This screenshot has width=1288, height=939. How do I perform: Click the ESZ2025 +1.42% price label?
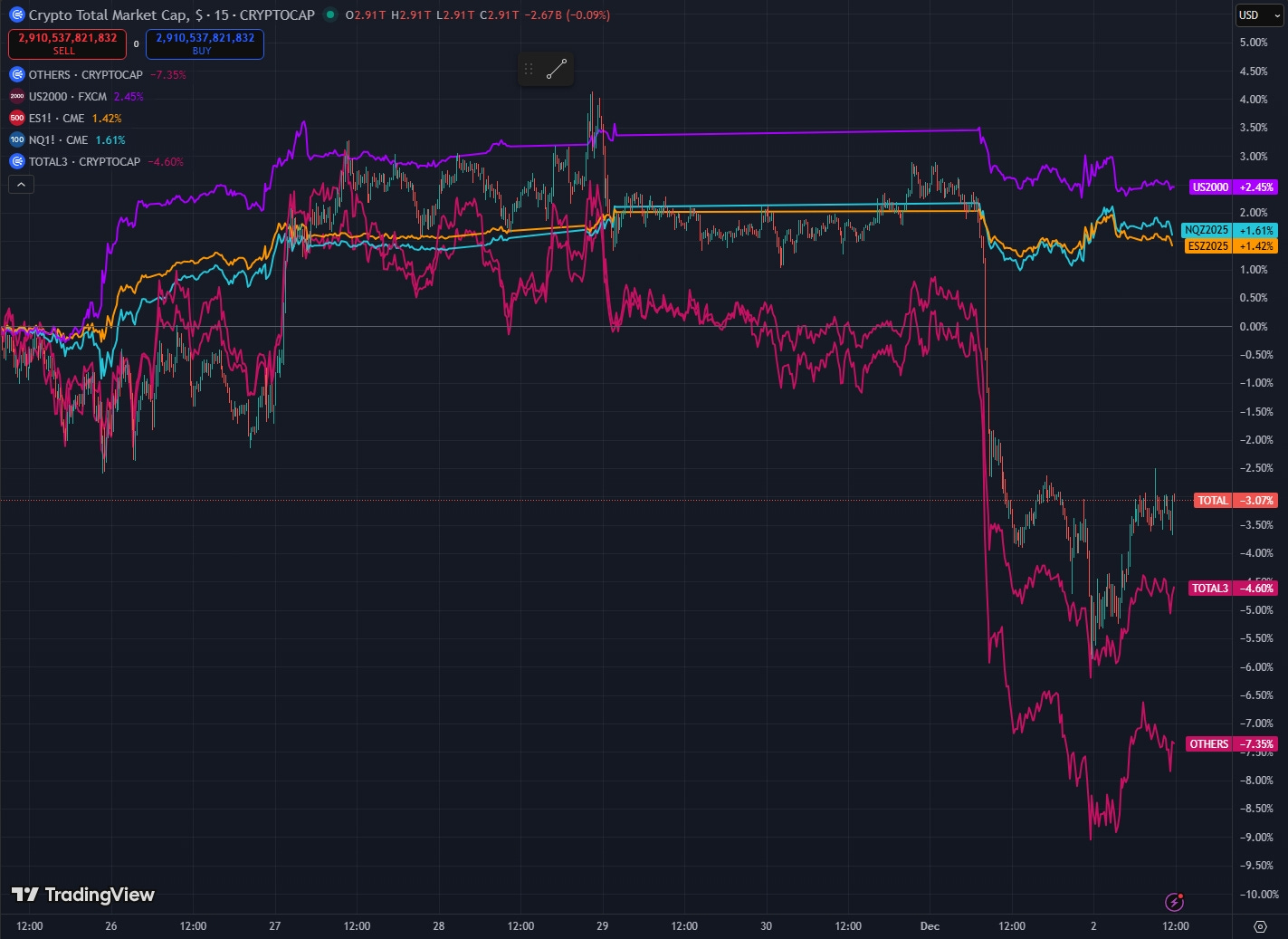(x=1230, y=245)
